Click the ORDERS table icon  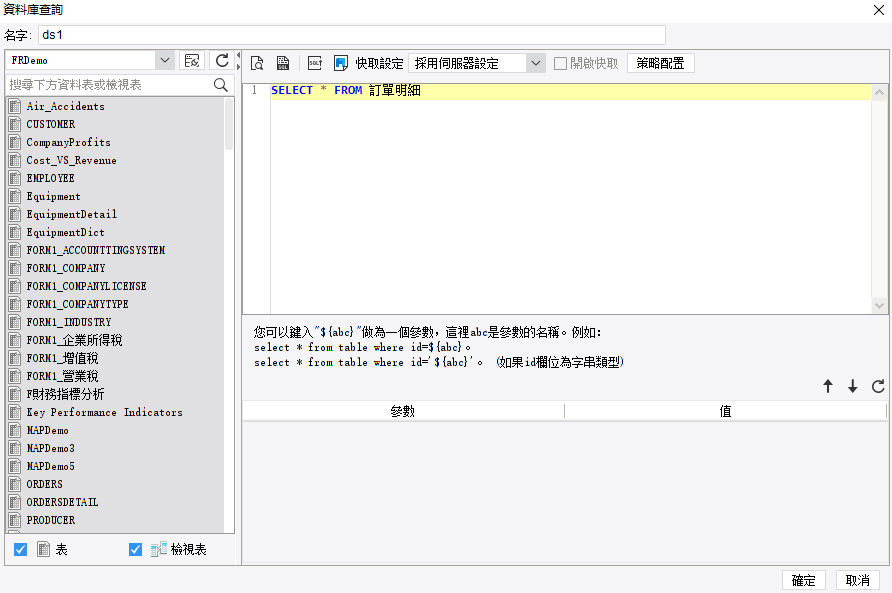pyautogui.click(x=15, y=484)
